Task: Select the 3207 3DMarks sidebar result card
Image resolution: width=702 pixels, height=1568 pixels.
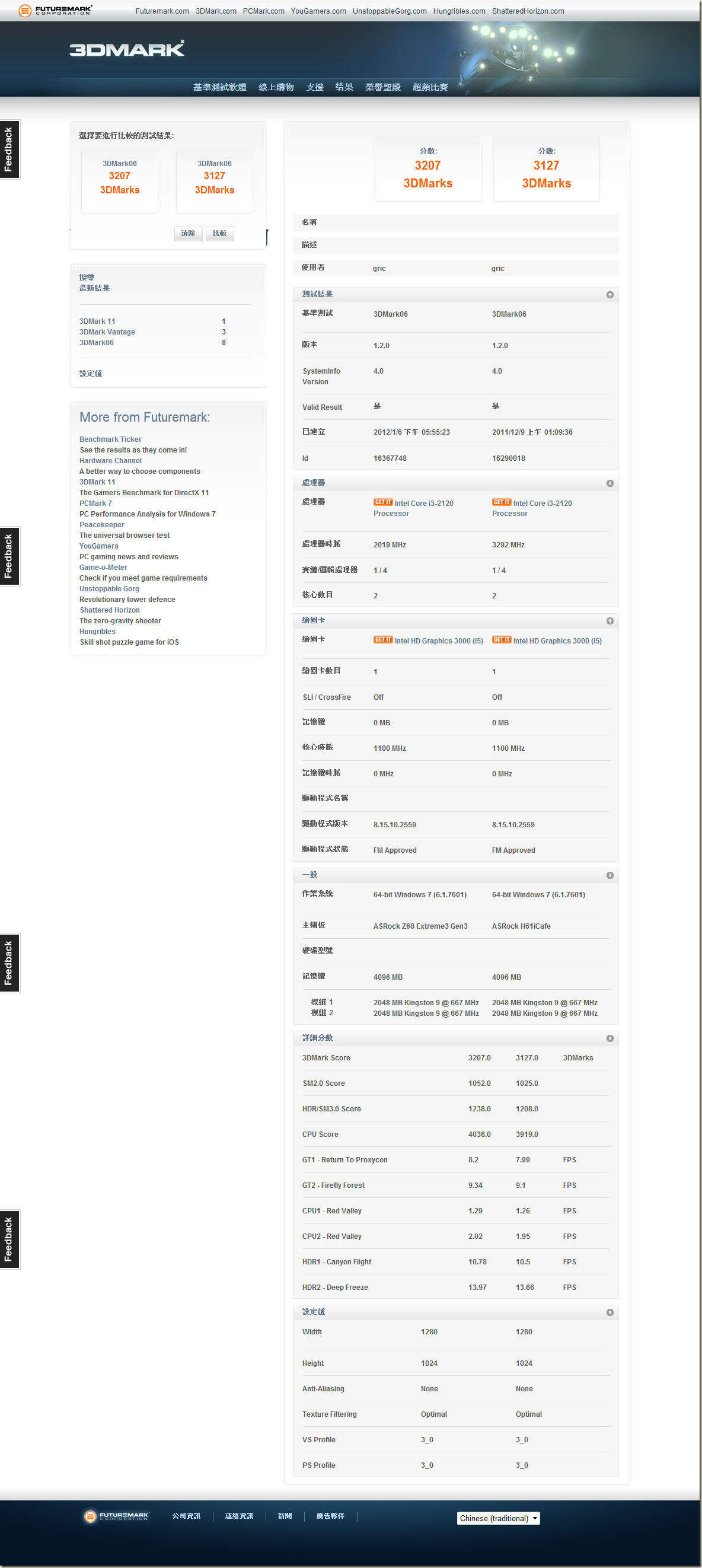Action: pos(120,181)
